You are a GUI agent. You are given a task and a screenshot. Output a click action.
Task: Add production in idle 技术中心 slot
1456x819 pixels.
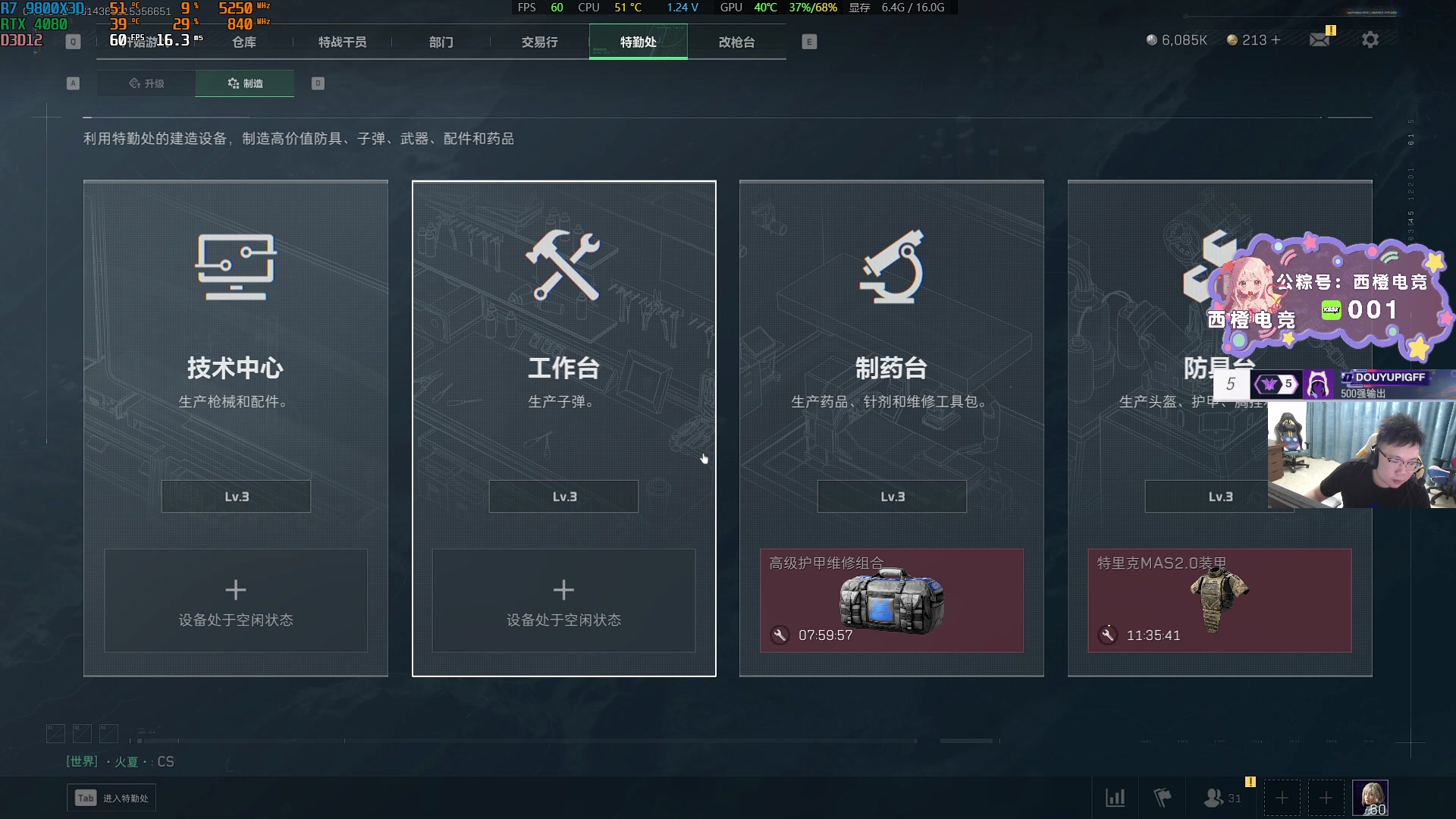click(236, 601)
